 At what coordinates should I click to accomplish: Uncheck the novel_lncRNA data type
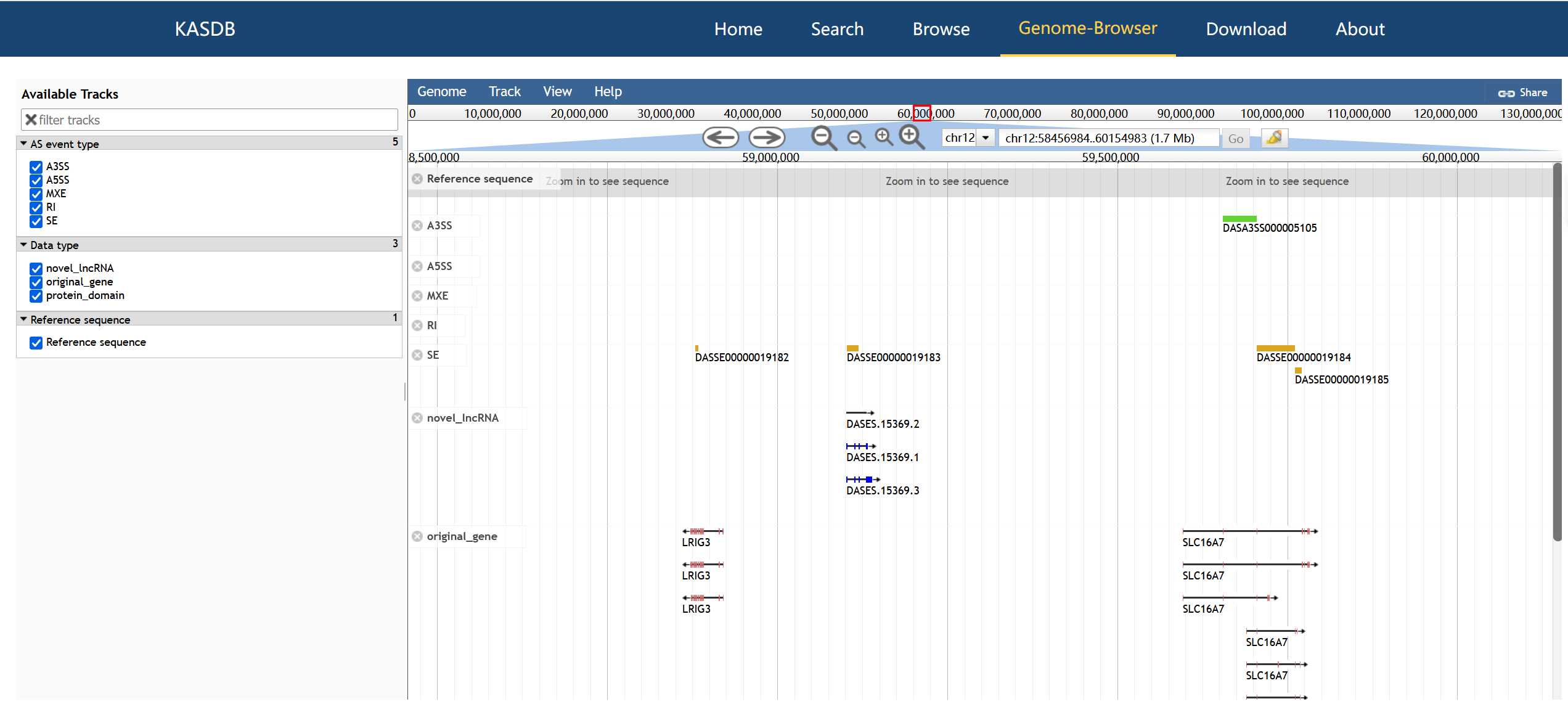pyautogui.click(x=36, y=269)
